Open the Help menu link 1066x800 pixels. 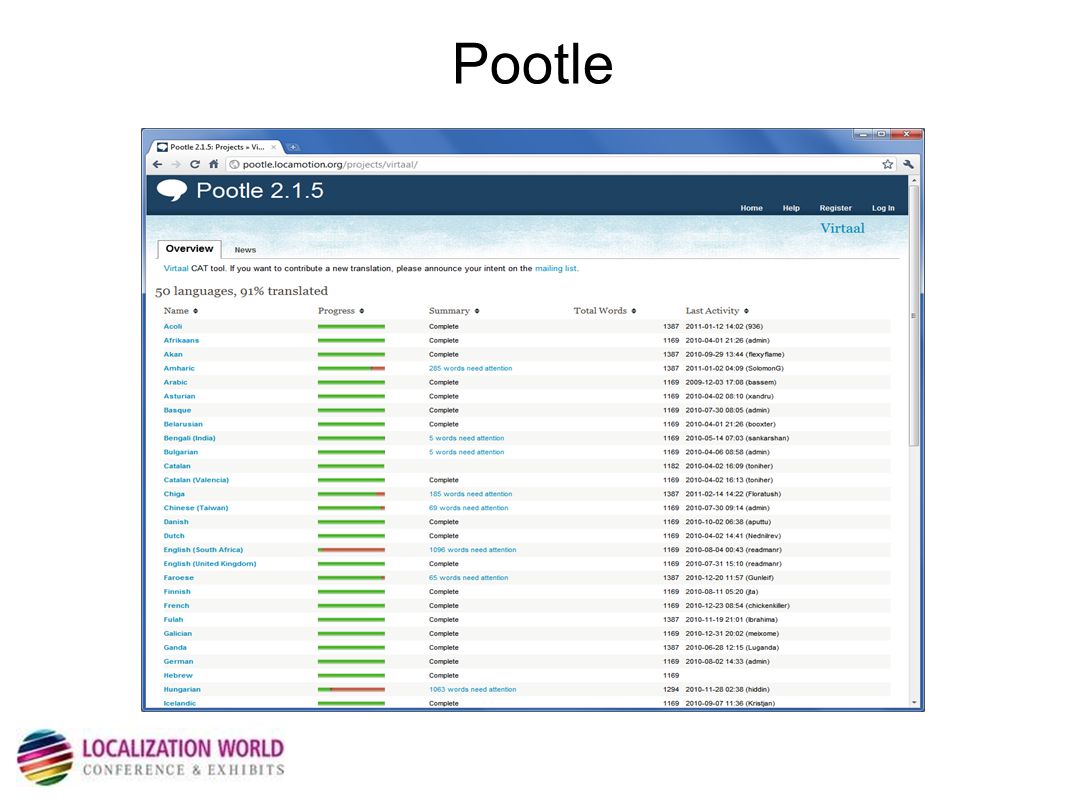(x=791, y=208)
